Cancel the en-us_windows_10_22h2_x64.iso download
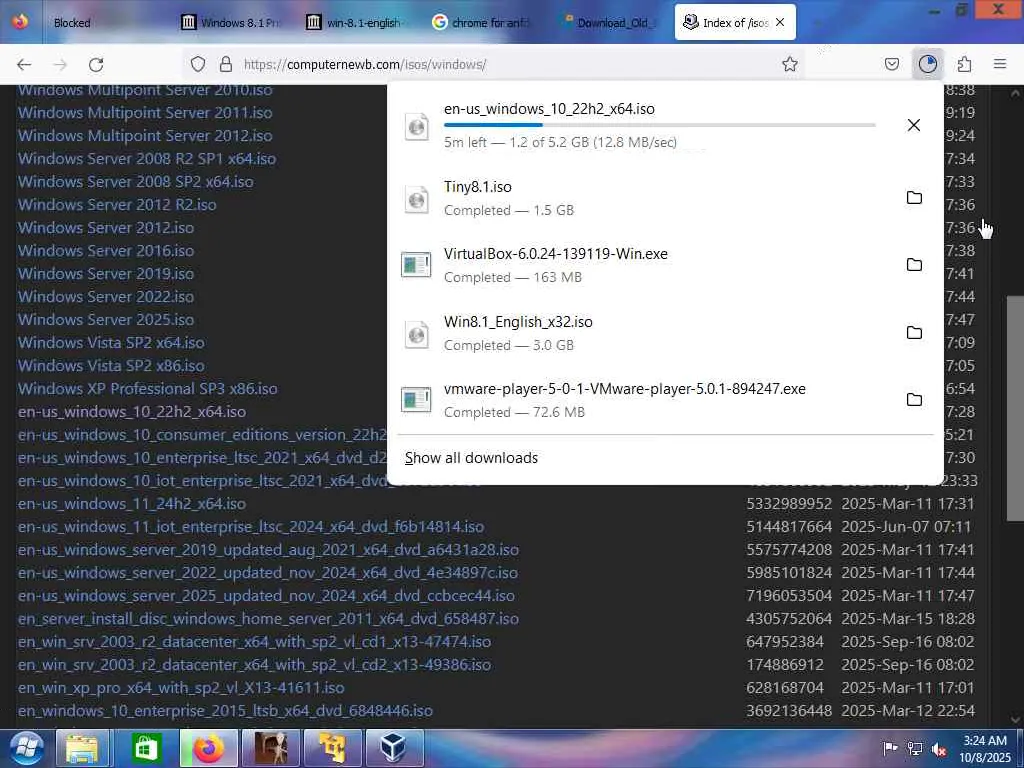The height and width of the screenshot is (768, 1024). pyautogui.click(x=914, y=125)
